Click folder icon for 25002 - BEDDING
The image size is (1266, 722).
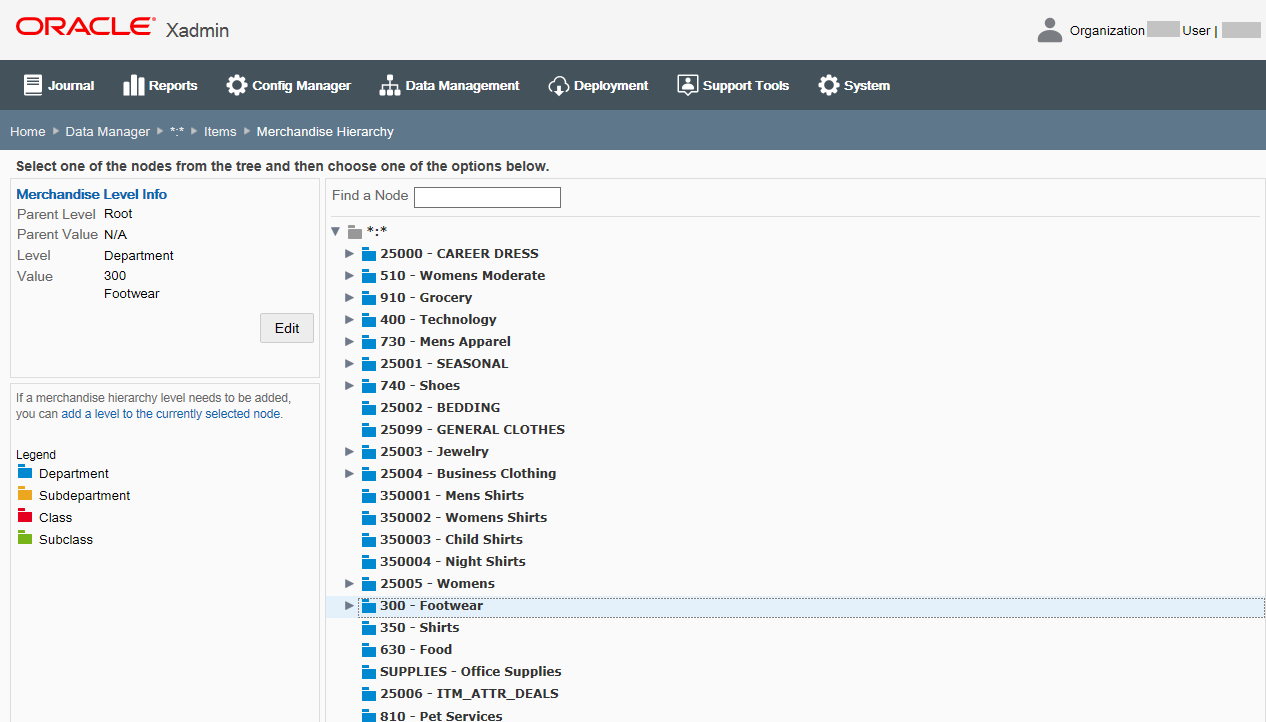[x=368, y=408]
